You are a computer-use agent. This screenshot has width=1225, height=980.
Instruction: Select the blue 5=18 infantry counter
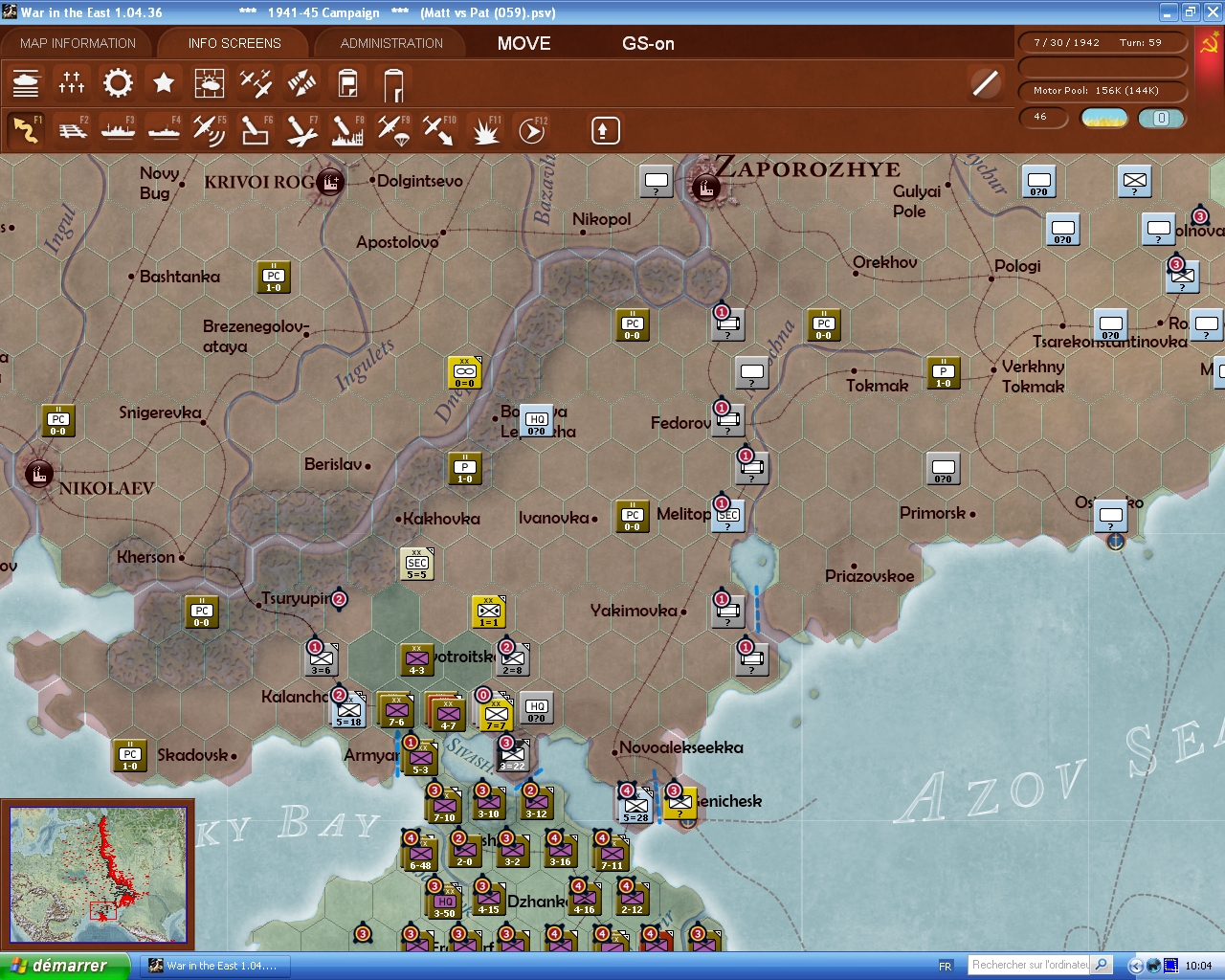tap(348, 711)
